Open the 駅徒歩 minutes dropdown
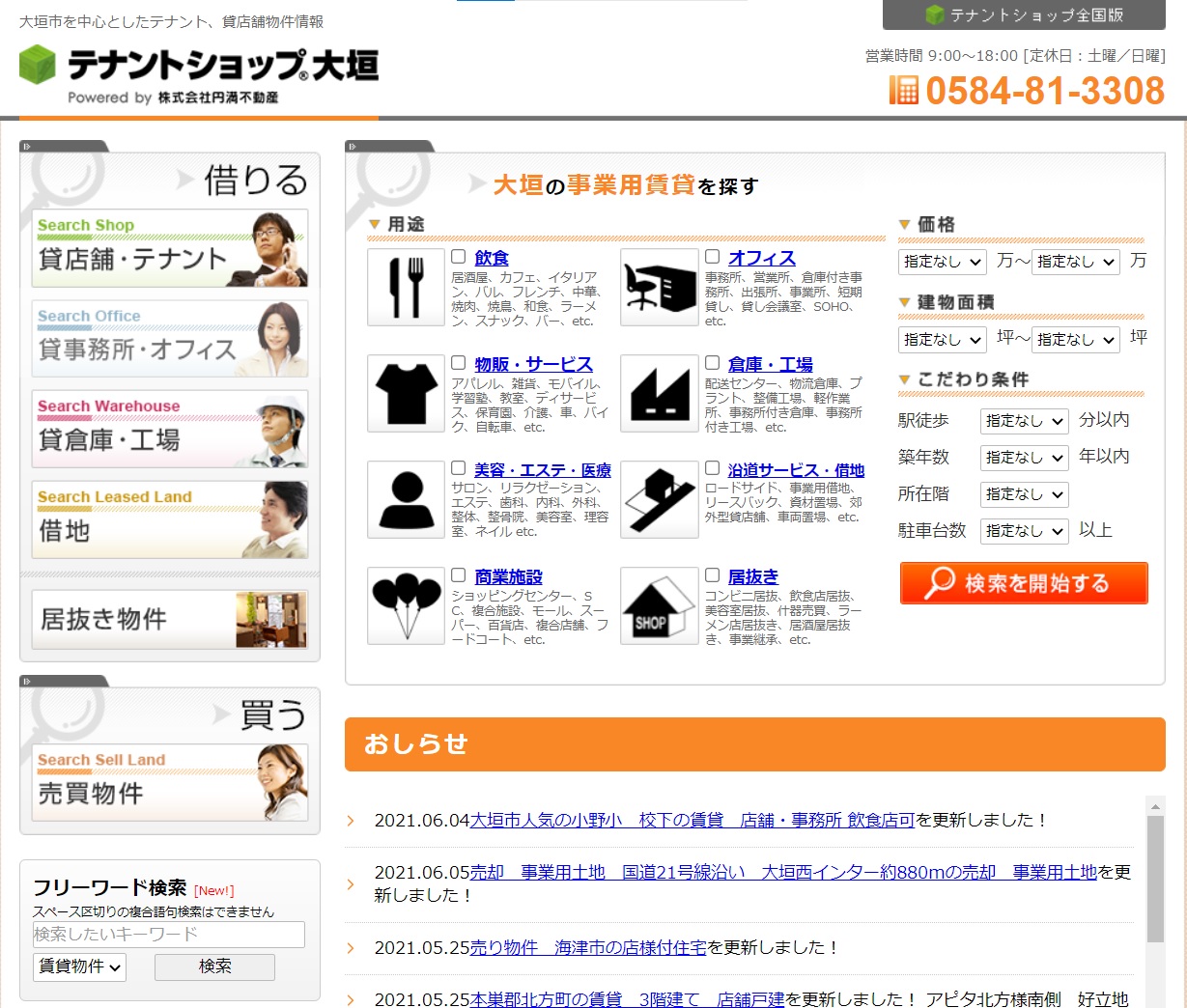Screen dimensions: 1187x1008 (x=1024, y=421)
